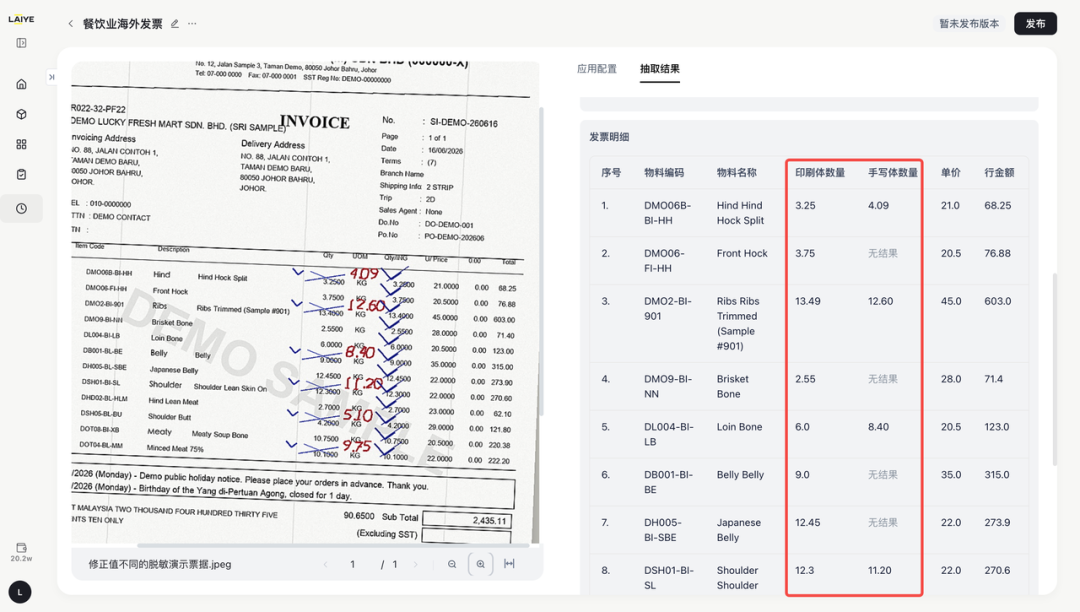Click the user avatar L
The height and width of the screenshot is (612, 1080).
[20, 592]
